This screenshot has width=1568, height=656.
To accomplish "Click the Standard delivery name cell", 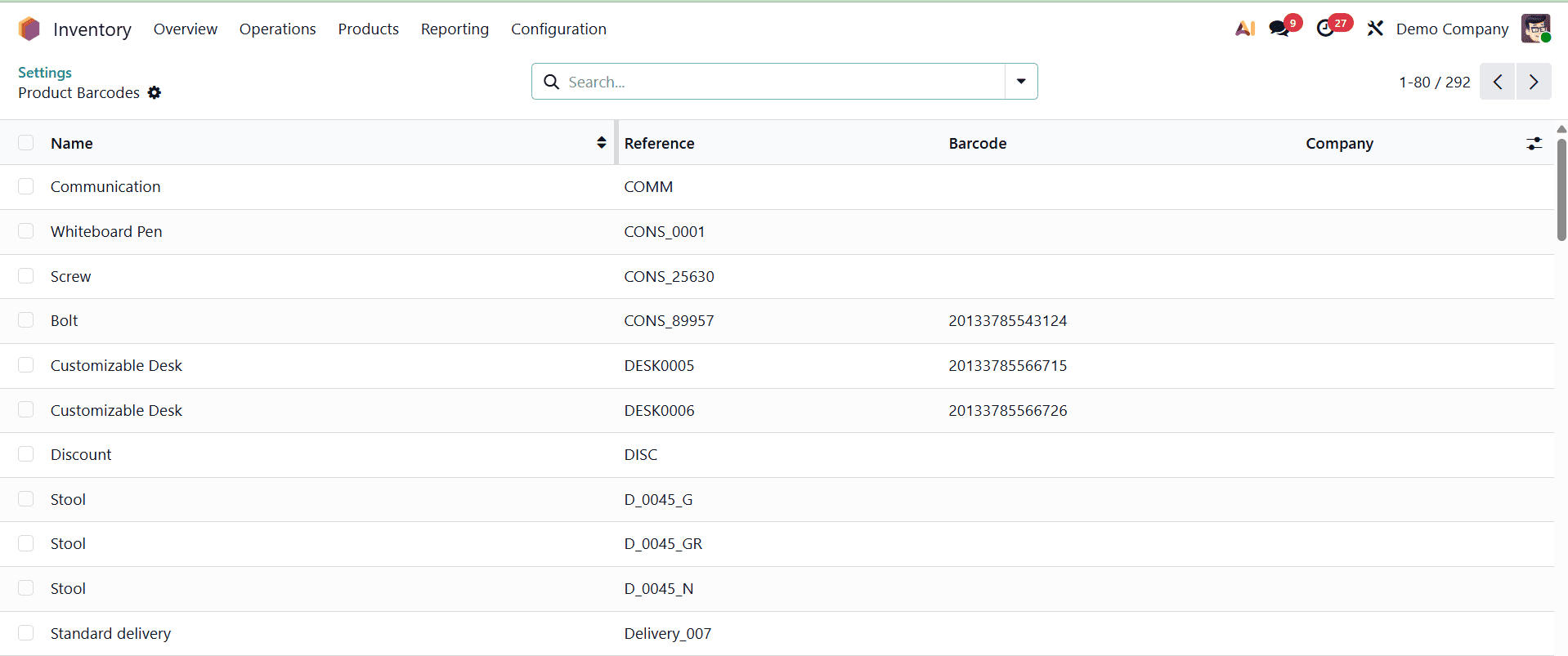I will coord(110,633).
